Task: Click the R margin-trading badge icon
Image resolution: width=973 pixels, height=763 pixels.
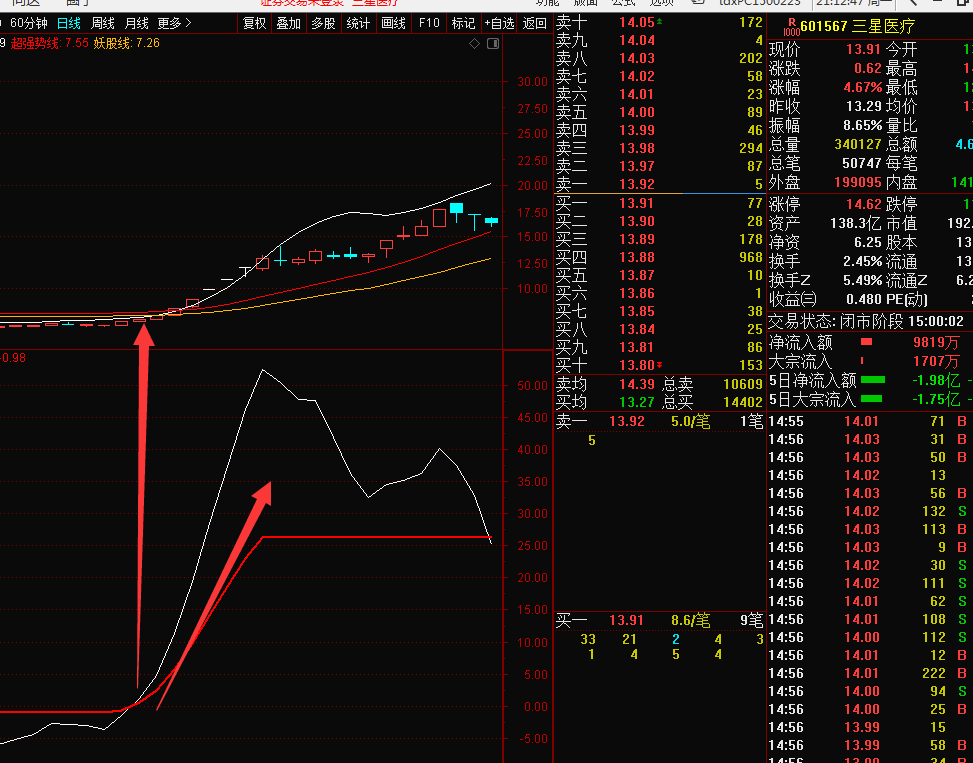Action: 791,26
